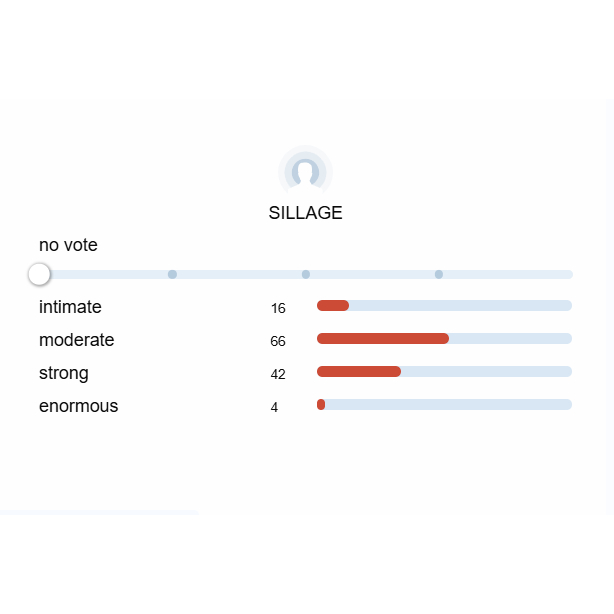Click the far right end of the slider track

click(568, 274)
